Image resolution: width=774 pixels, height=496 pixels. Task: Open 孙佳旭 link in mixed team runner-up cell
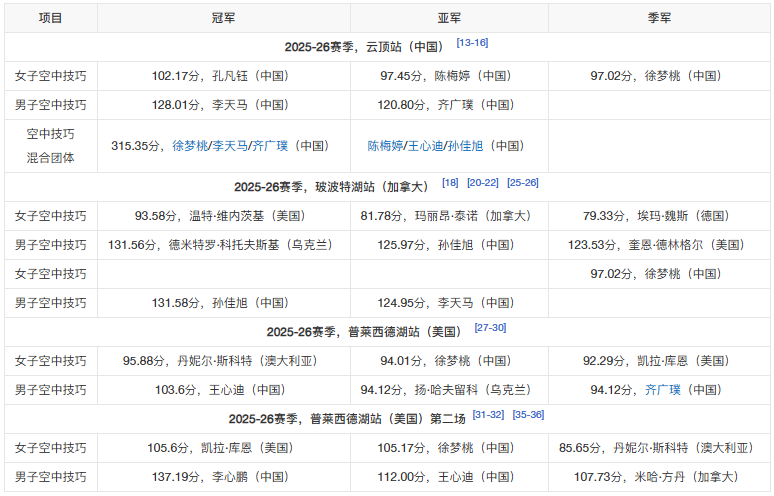[465, 146]
